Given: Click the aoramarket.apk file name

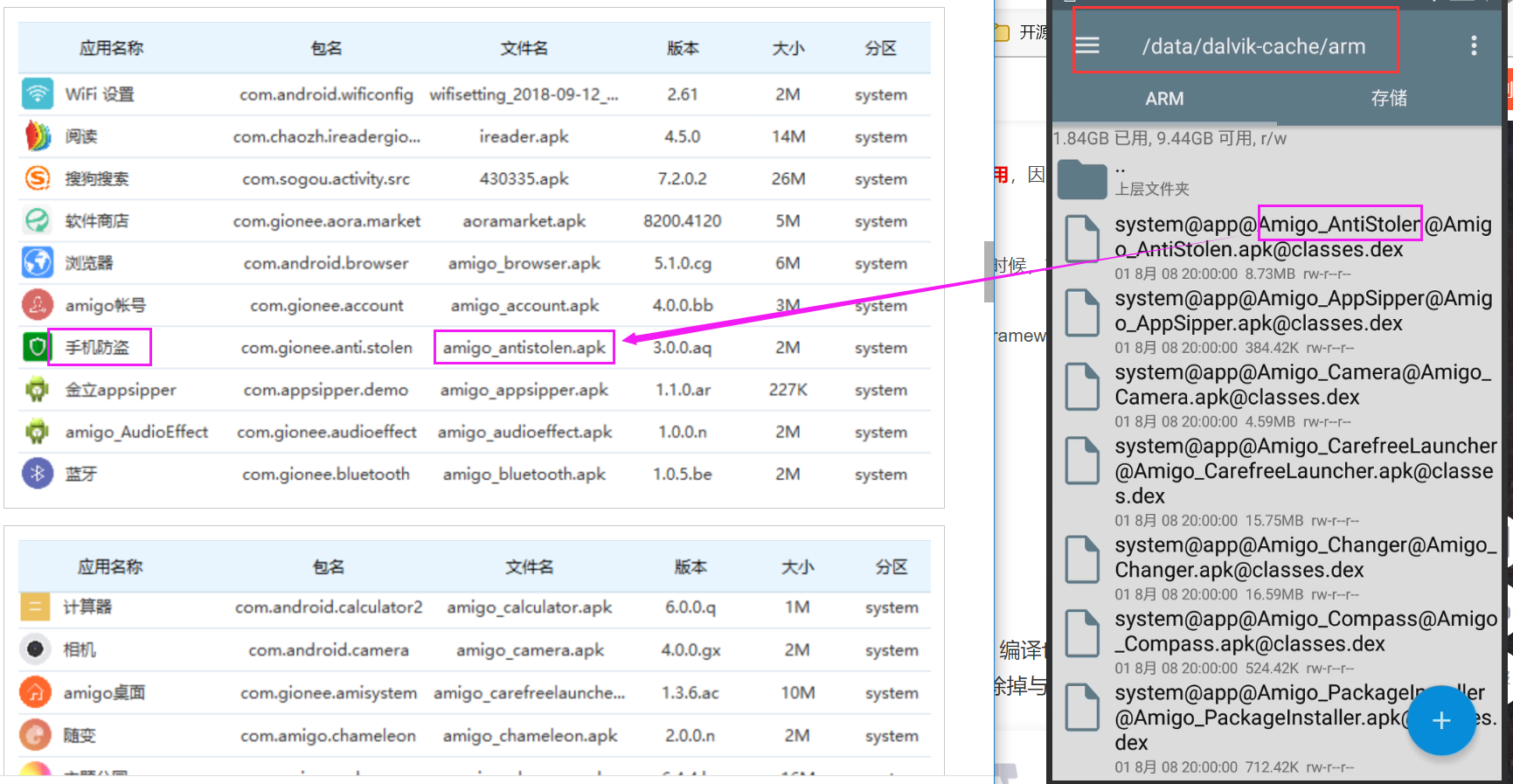Looking at the screenshot, I should [x=524, y=220].
